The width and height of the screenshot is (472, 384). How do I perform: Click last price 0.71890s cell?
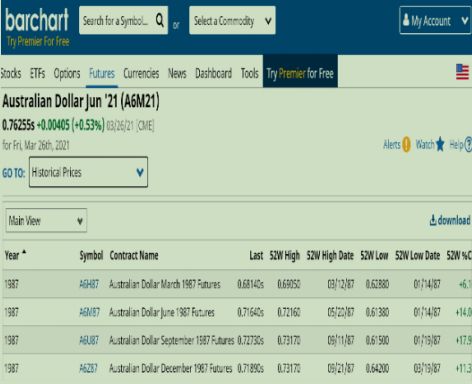(250, 368)
